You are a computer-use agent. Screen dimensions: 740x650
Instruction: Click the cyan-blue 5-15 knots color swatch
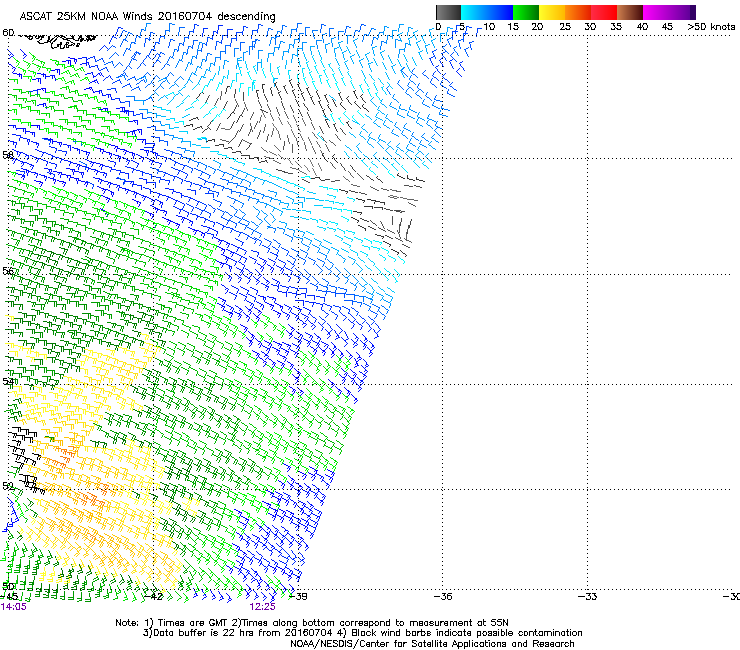pyautogui.click(x=487, y=12)
